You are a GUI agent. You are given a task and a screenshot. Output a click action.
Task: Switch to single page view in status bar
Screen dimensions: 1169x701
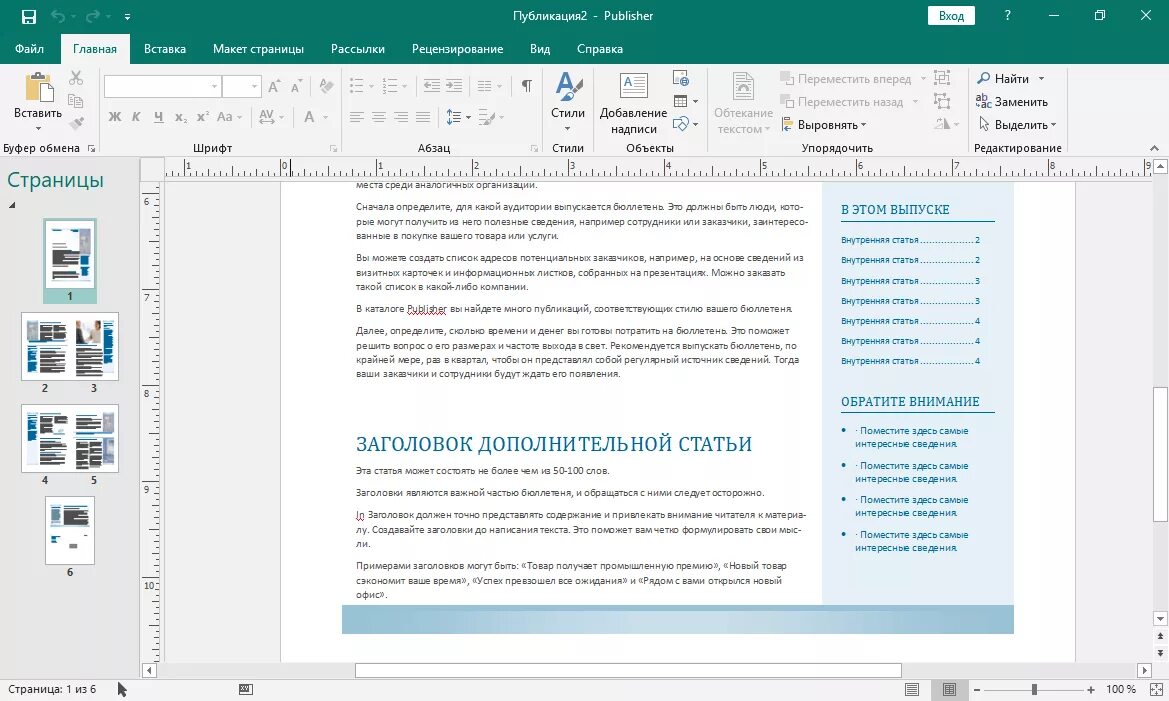click(x=912, y=689)
